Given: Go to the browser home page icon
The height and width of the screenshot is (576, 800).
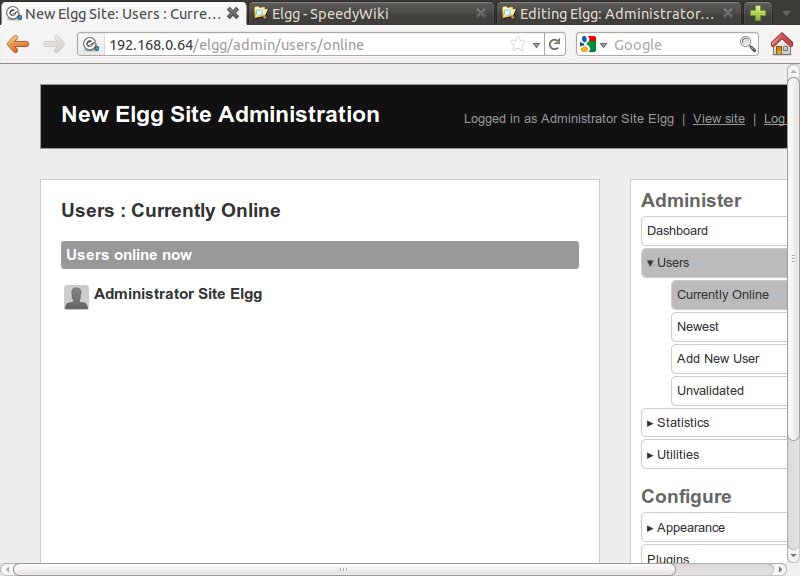Looking at the screenshot, I should tap(782, 44).
